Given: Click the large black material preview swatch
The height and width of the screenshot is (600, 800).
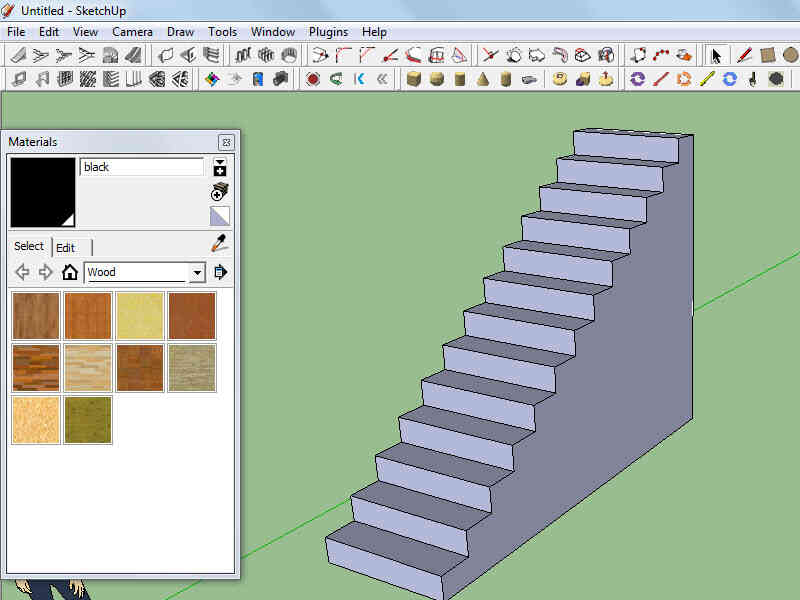Looking at the screenshot, I should 43,192.
